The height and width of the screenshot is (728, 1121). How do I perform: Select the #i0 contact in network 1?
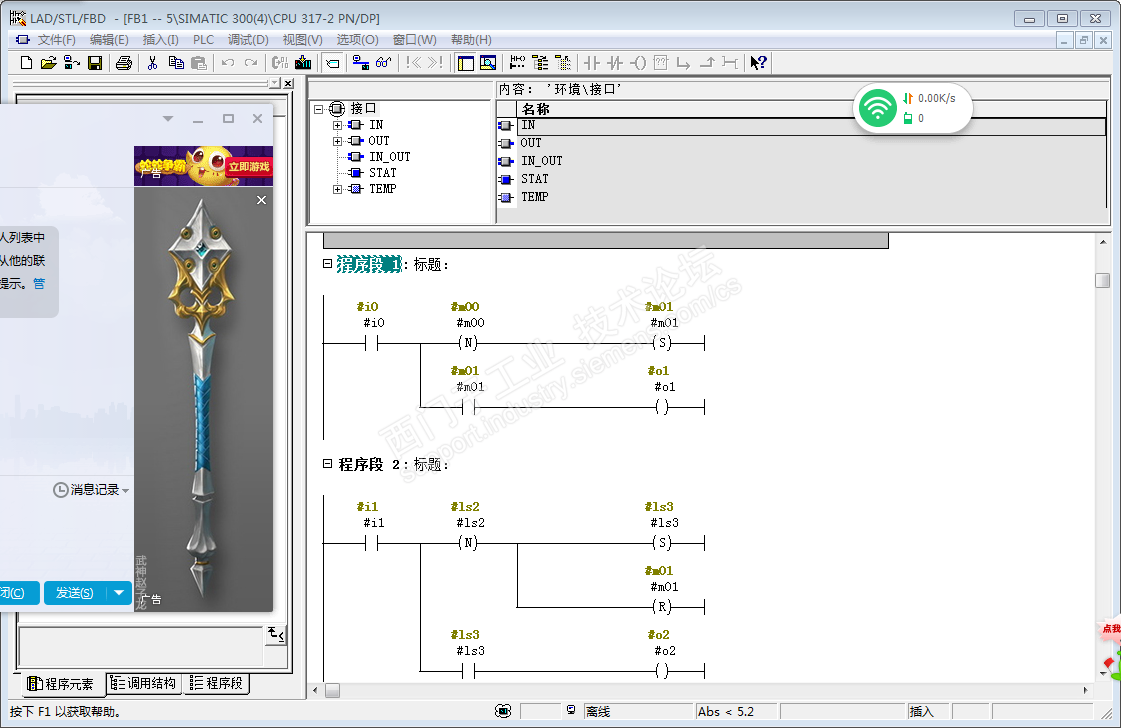(372, 343)
